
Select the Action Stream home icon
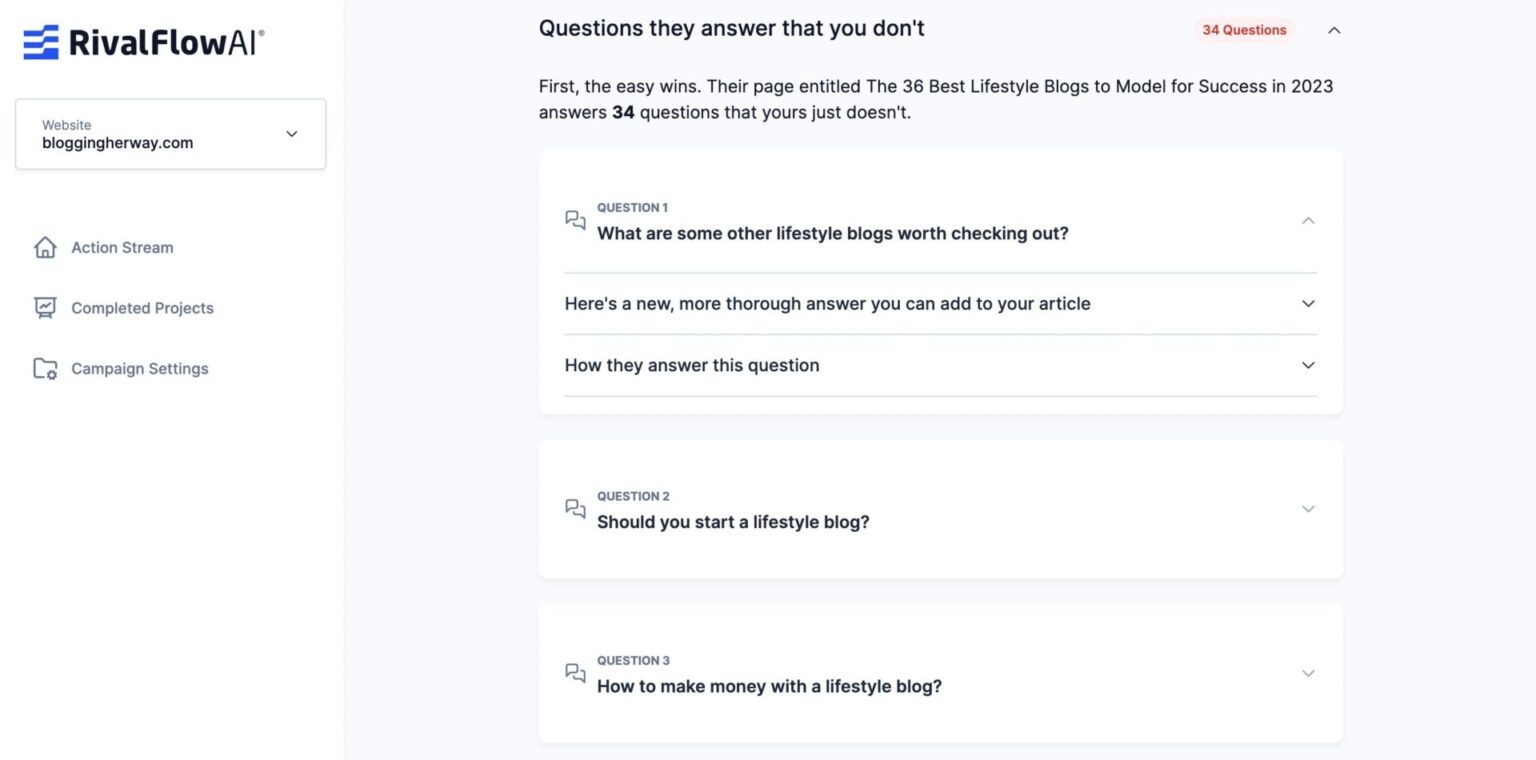(45, 247)
